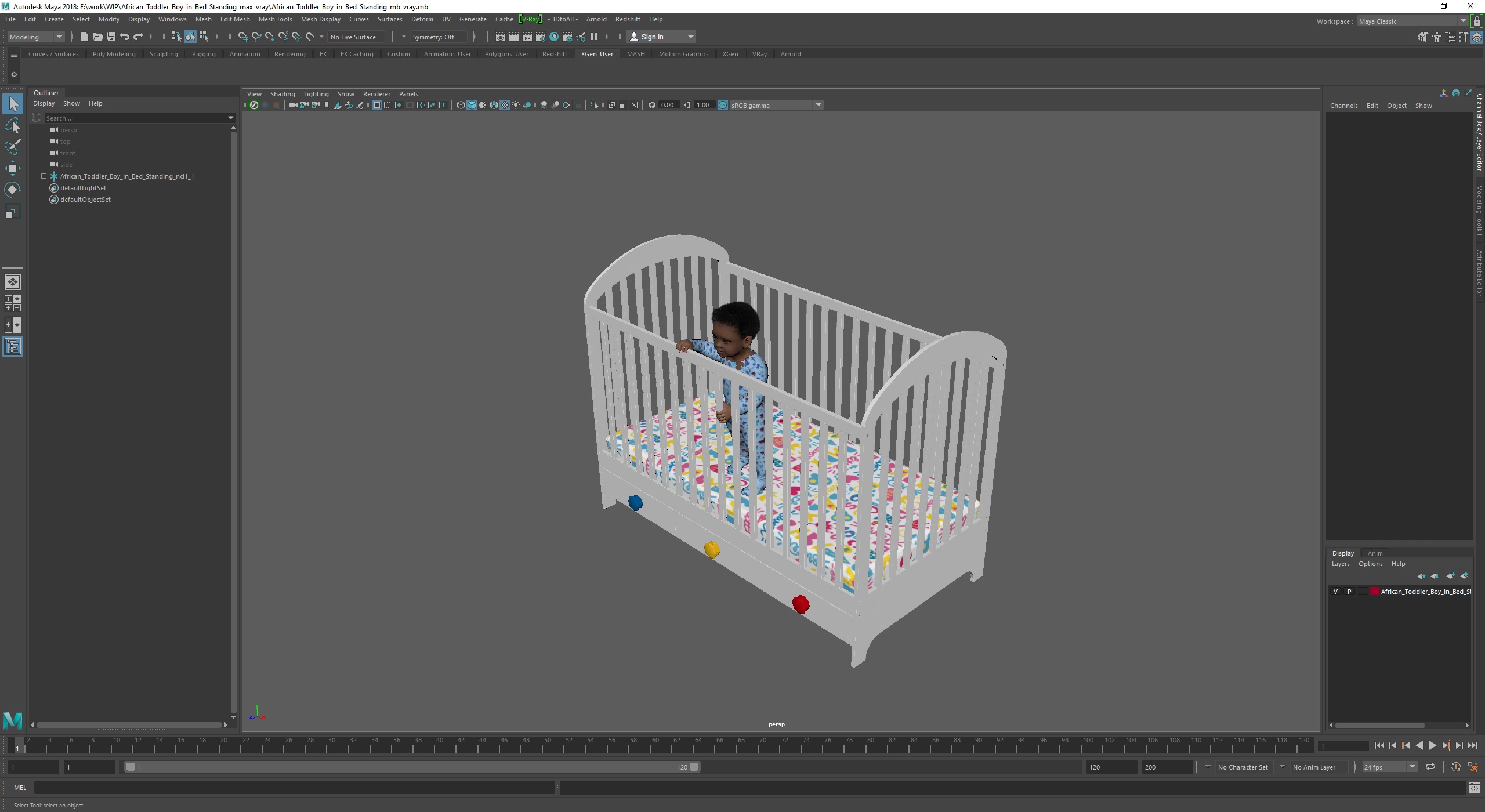The height and width of the screenshot is (812, 1485).
Task: Select the Move tool
Action: [x=13, y=168]
